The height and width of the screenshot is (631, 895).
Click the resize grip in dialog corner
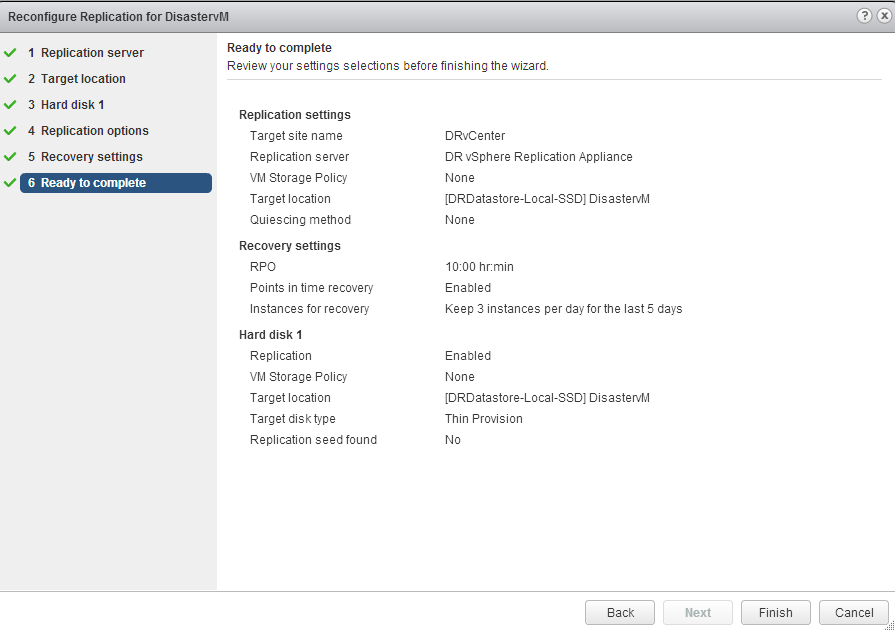(x=889, y=625)
